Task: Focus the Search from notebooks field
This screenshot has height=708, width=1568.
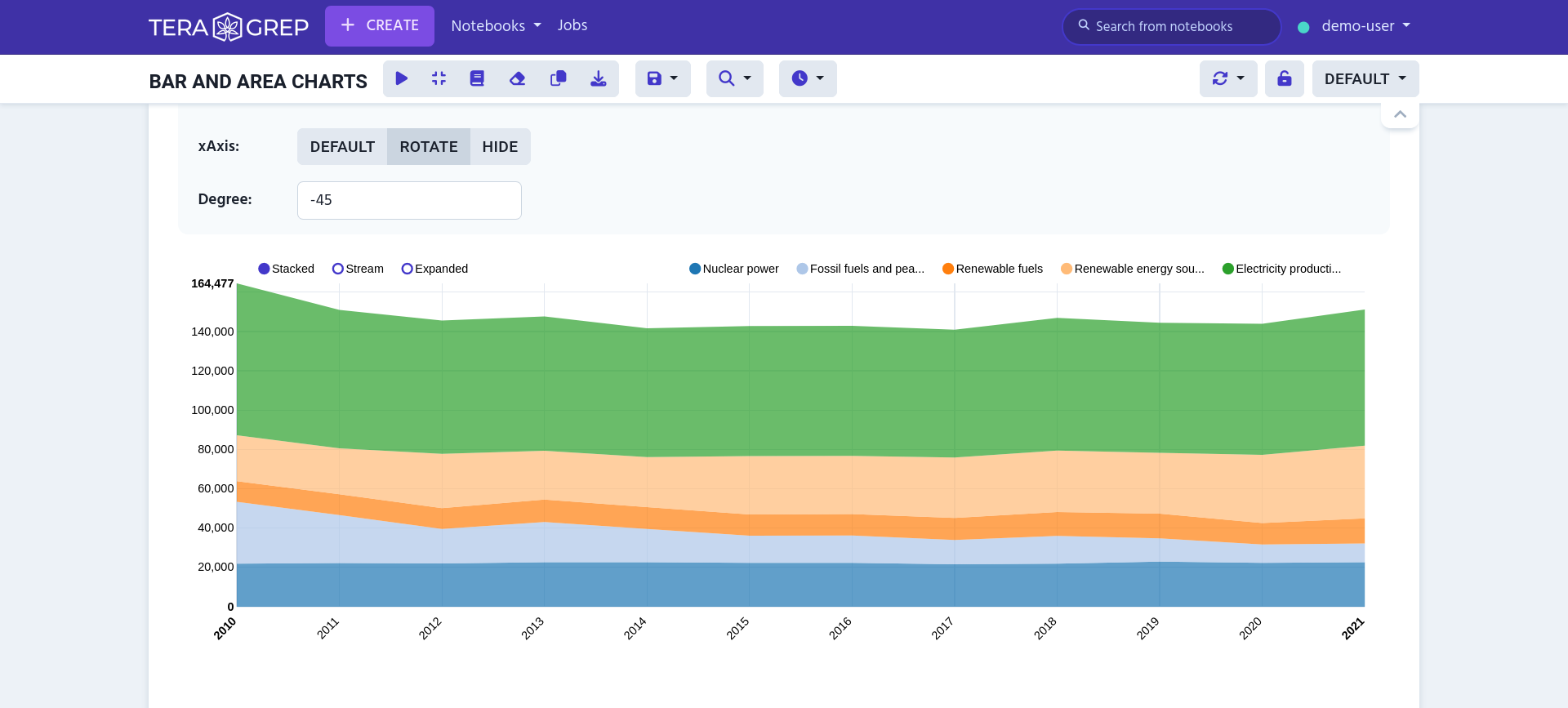Action: [1172, 26]
